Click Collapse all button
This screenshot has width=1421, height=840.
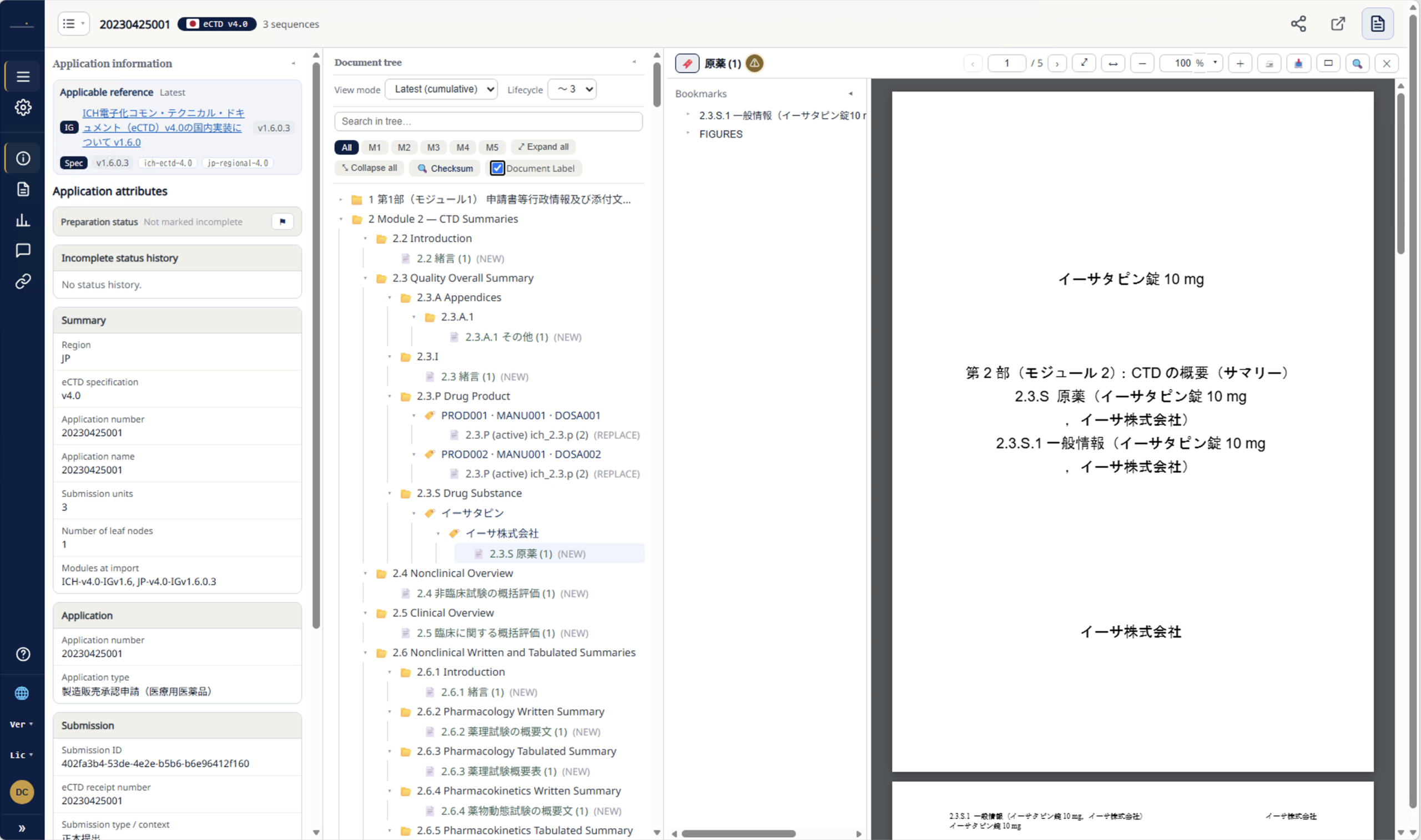point(369,168)
